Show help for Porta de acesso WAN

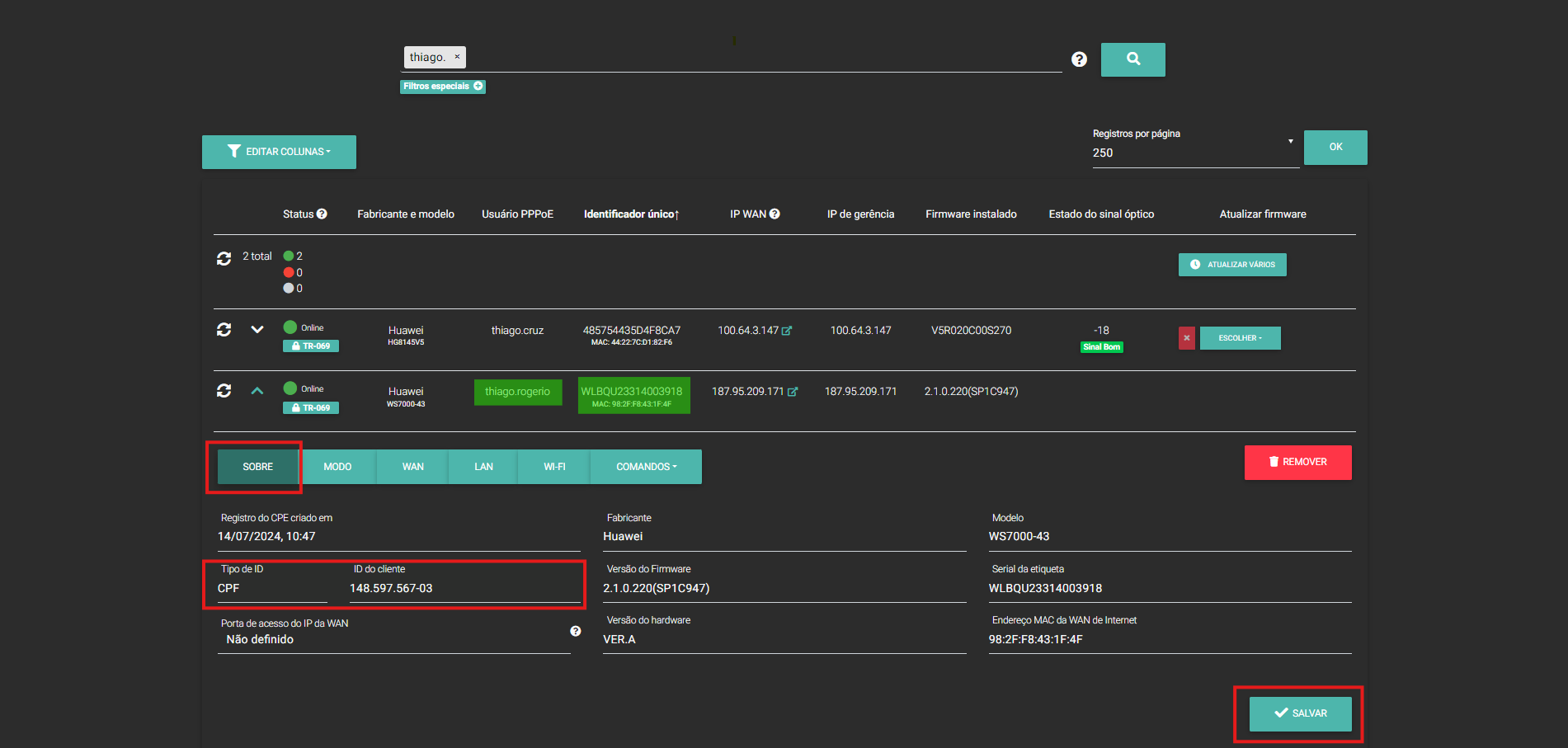(576, 631)
